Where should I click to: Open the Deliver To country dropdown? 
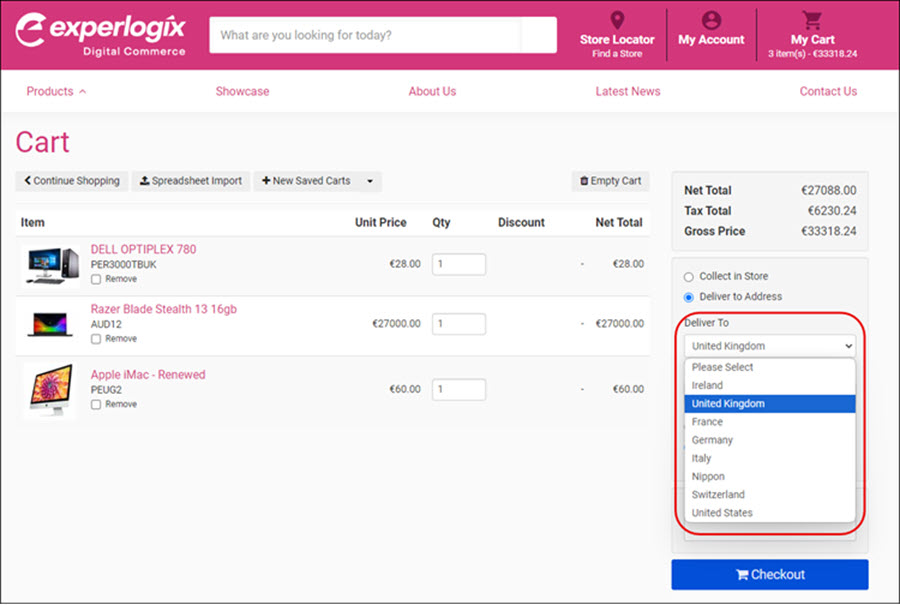769,345
